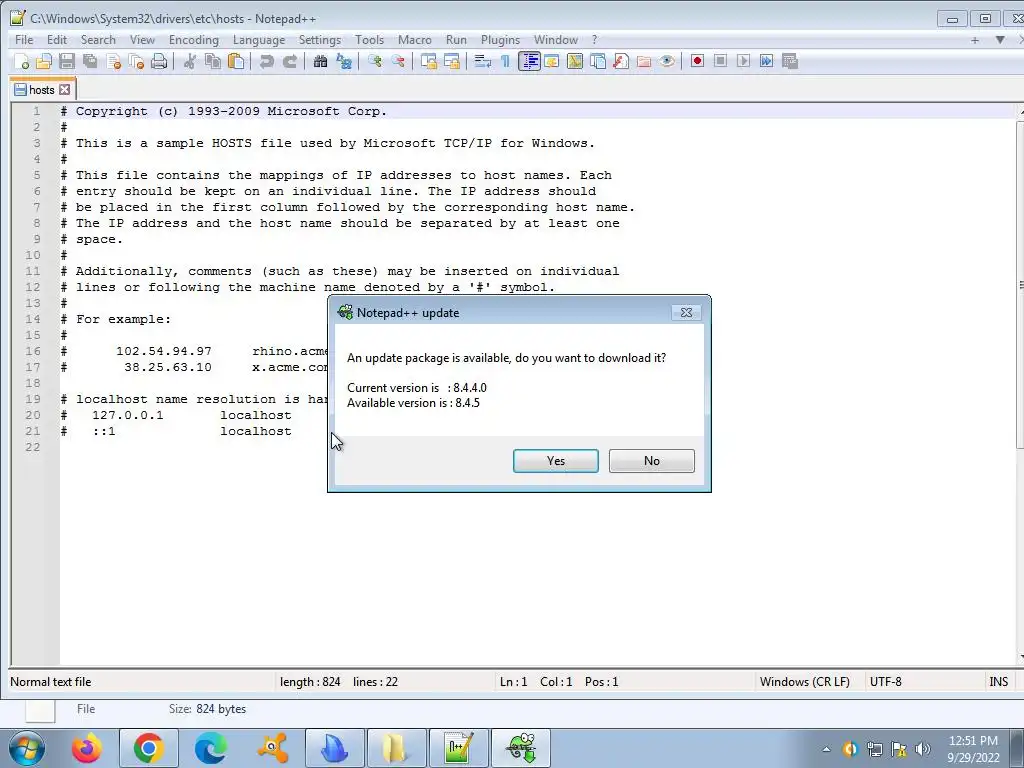The height and width of the screenshot is (768, 1024).
Task: Click line number 22 in the margin
Action: tap(33, 447)
